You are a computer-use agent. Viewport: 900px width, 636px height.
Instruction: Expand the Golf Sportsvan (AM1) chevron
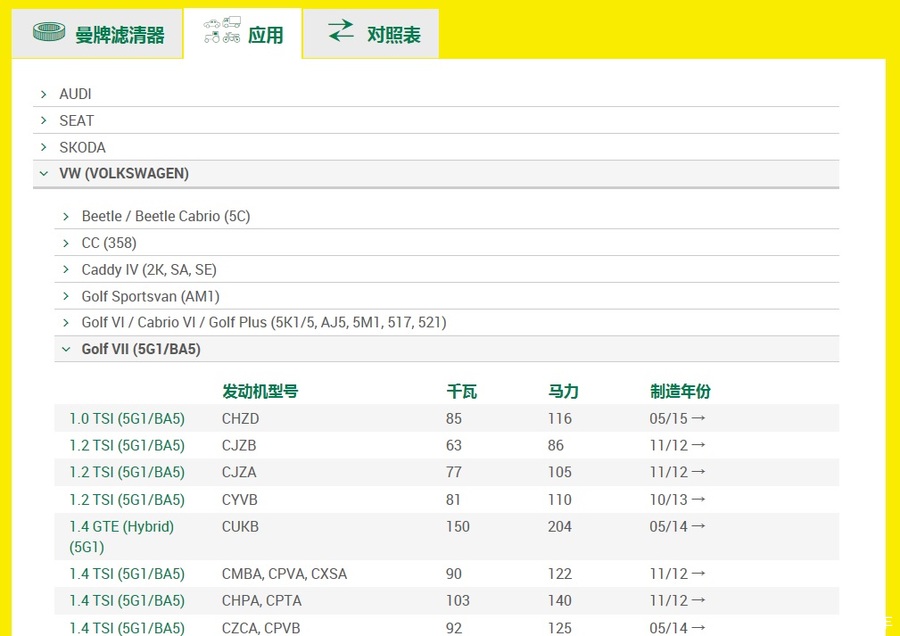pos(66,296)
